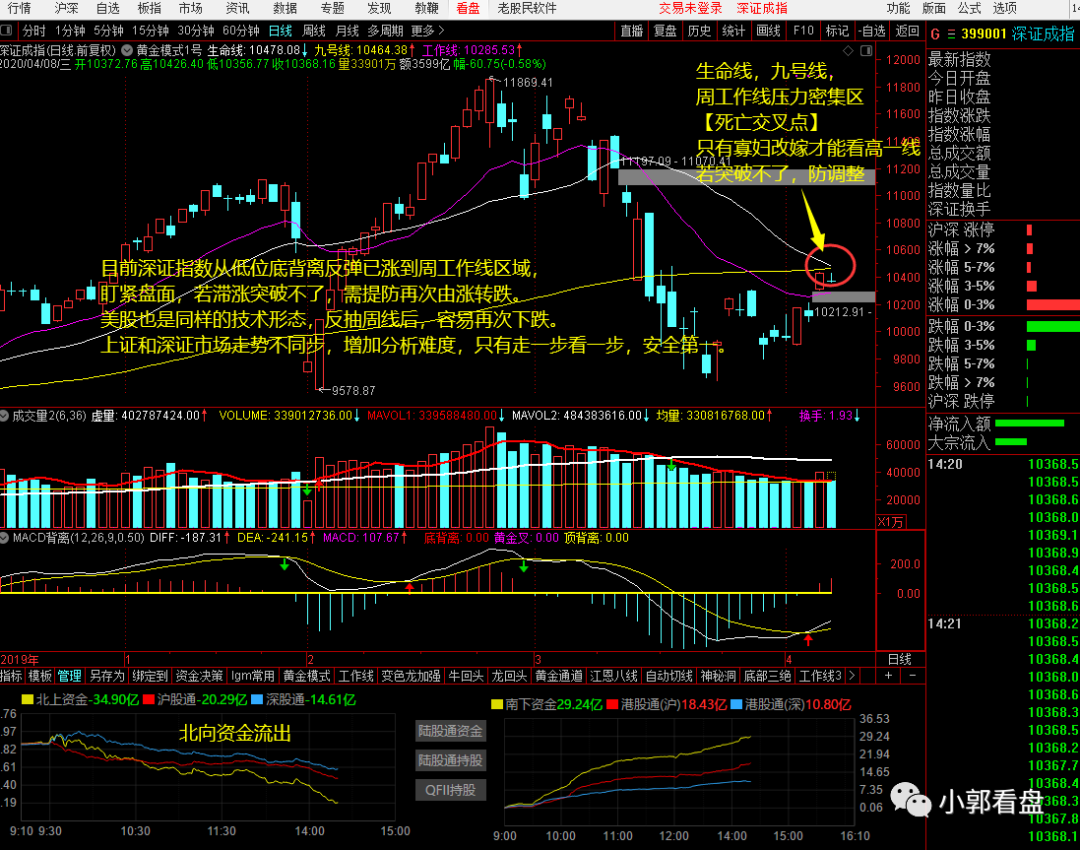Viewport: 1080px width, 850px height.
Task: Click the 返回 button
Action: [907, 30]
